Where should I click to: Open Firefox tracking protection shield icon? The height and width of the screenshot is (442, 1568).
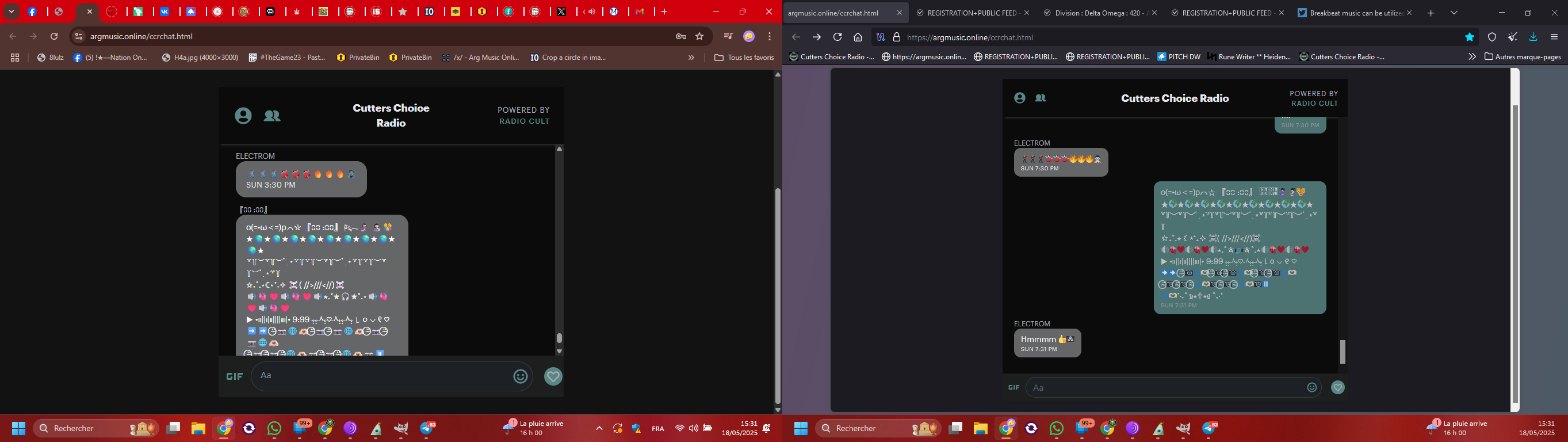(1492, 37)
